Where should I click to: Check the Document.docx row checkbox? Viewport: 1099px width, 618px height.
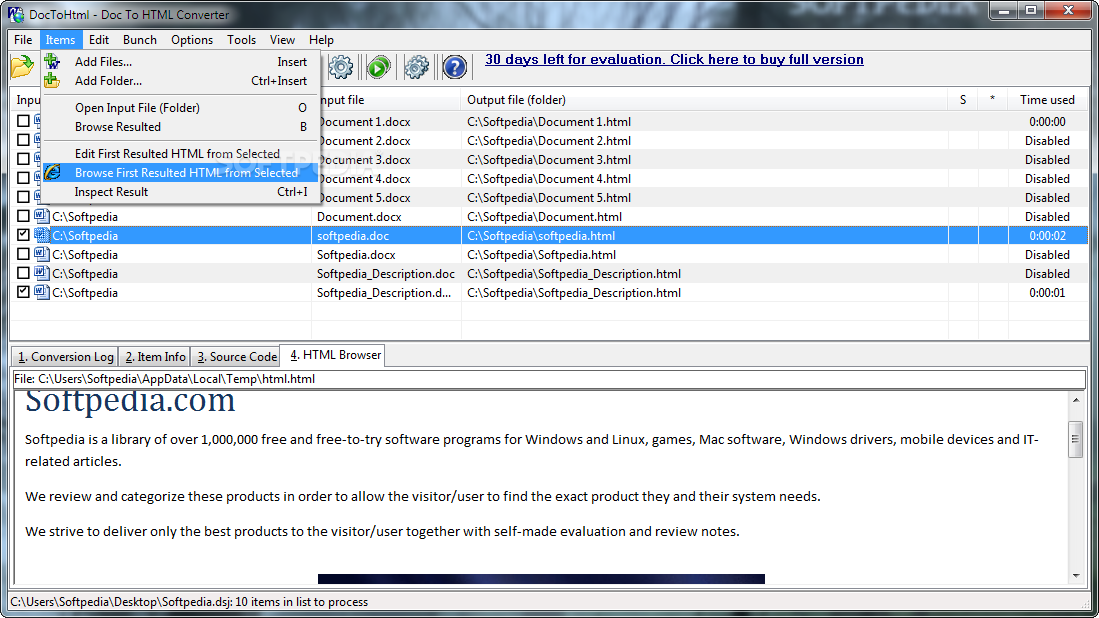(x=23, y=216)
